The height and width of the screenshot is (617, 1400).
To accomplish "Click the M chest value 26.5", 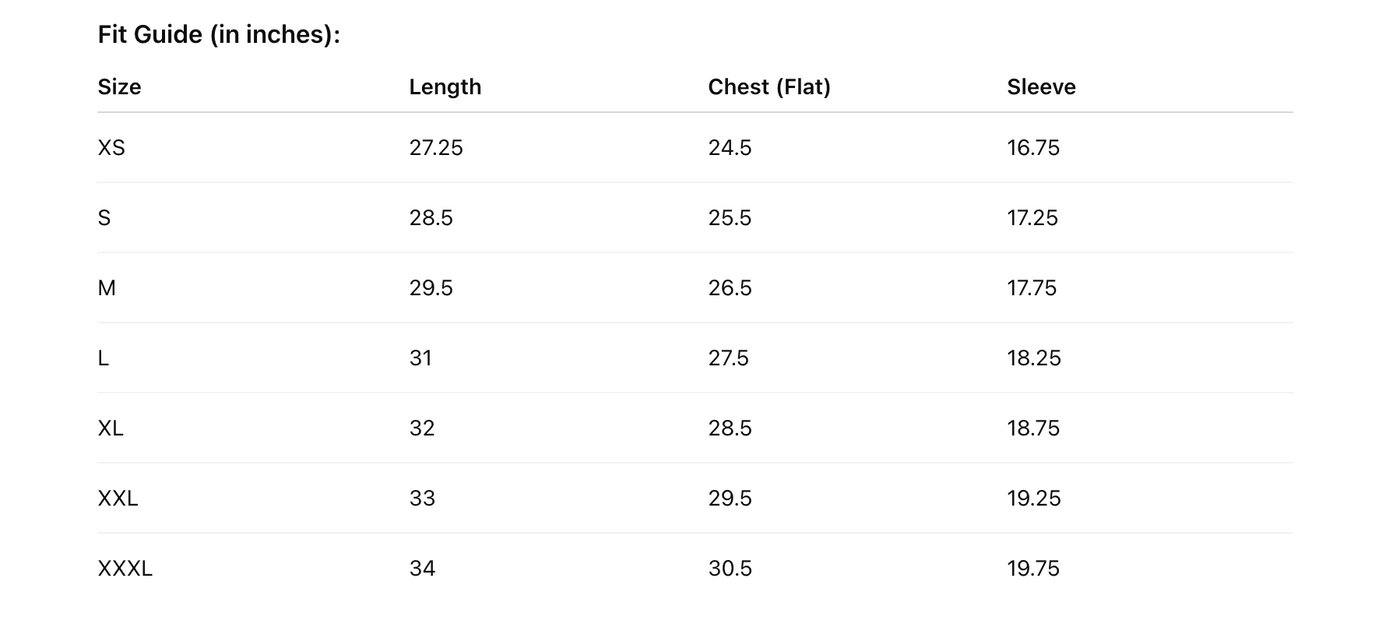I will (730, 288).
